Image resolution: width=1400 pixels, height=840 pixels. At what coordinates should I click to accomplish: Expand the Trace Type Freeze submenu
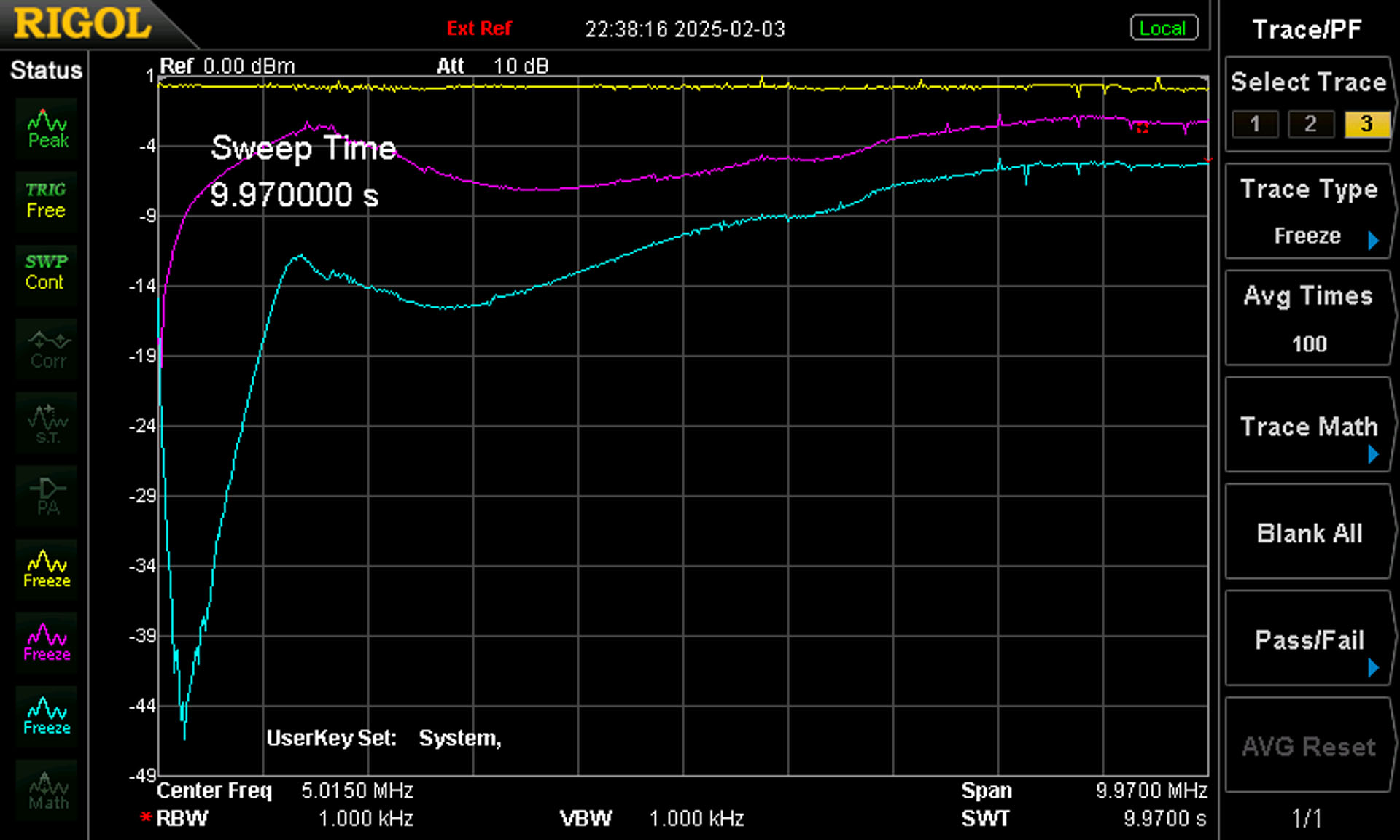[1309, 211]
